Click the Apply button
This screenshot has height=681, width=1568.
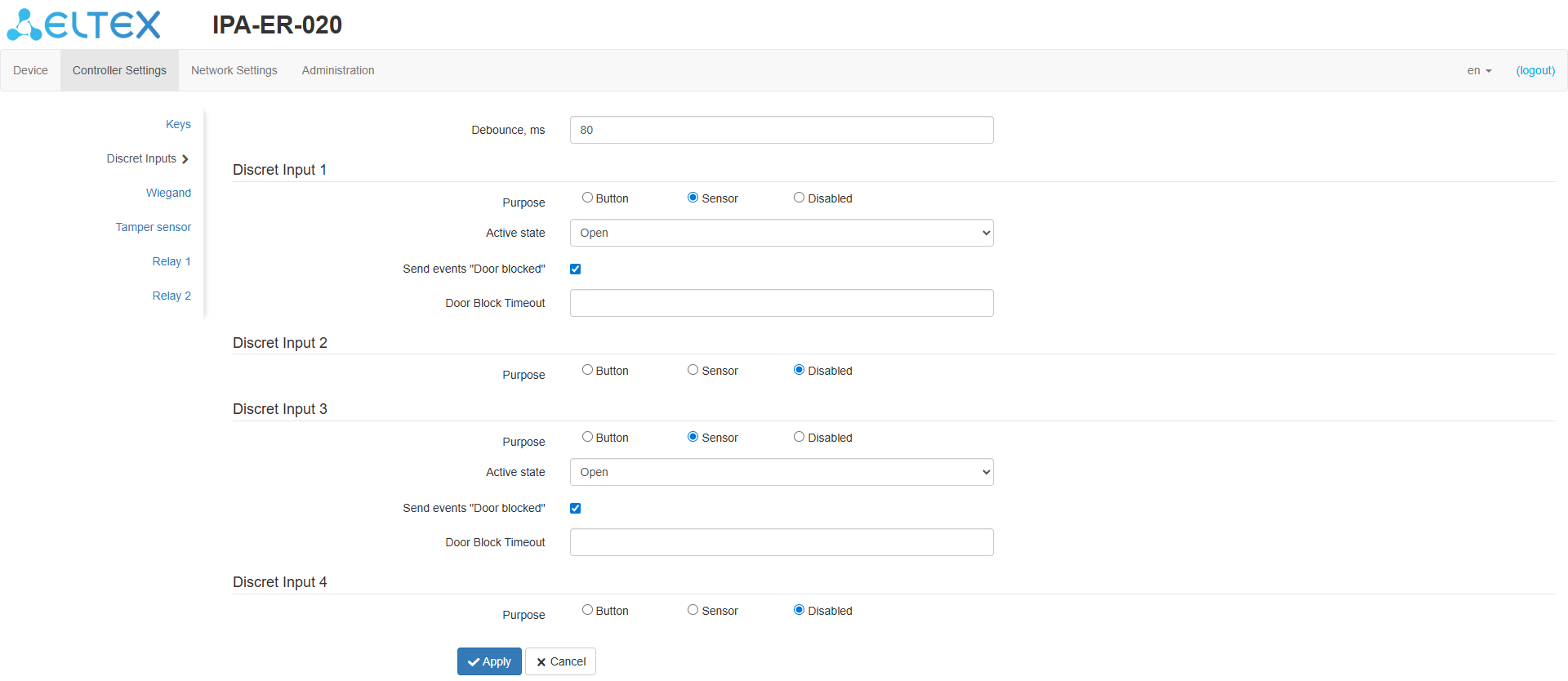tap(488, 661)
